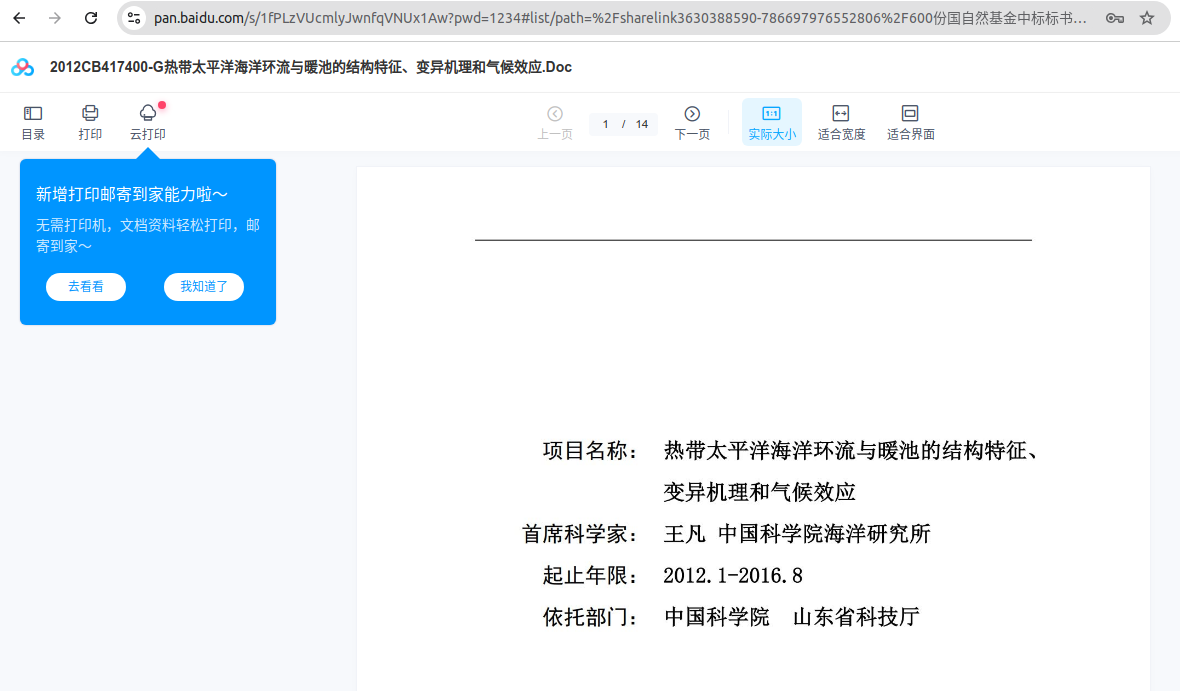Image resolution: width=1180 pixels, height=691 pixels.
Task: Click the total page count 14
Action: pos(642,124)
